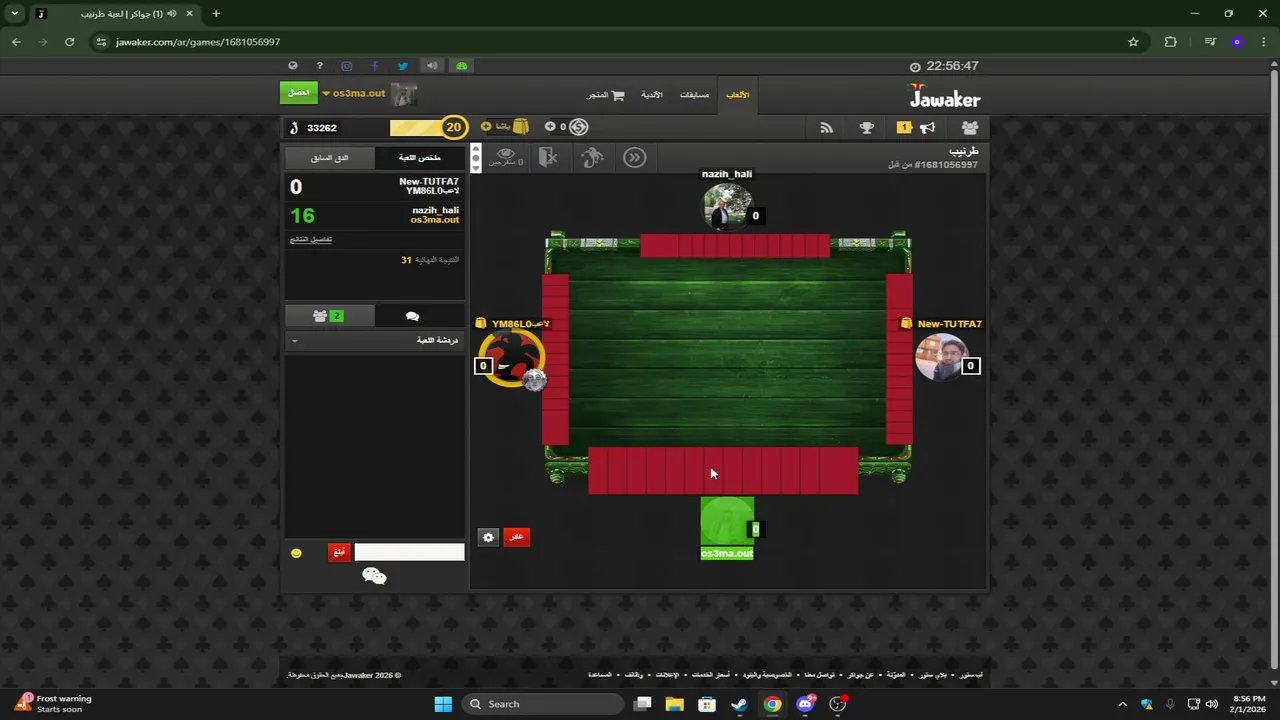The width and height of the screenshot is (1280, 720).
Task: Open Windows Start menu
Action: 443,704
